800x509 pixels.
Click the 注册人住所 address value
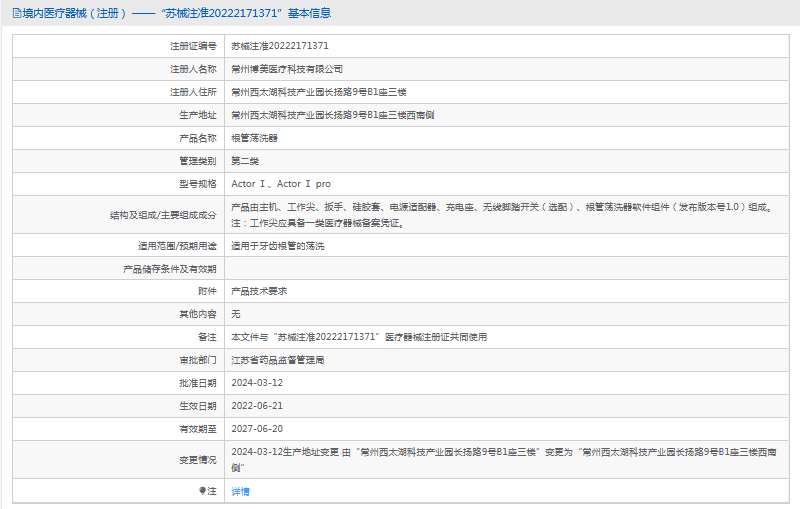(319, 92)
